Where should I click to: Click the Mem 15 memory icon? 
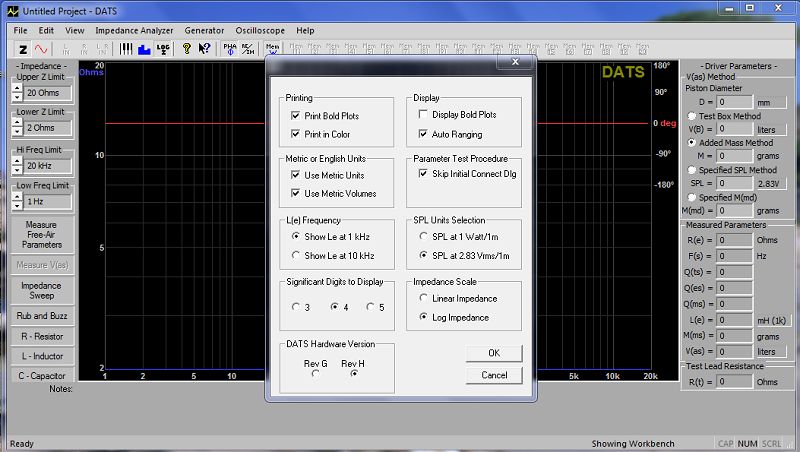pyautogui.click(x=551, y=49)
